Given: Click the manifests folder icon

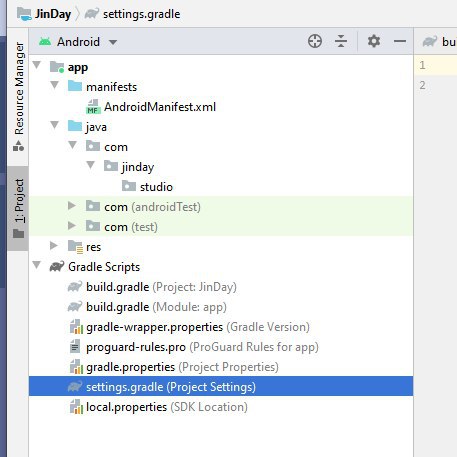Looking at the screenshot, I should (x=75, y=86).
